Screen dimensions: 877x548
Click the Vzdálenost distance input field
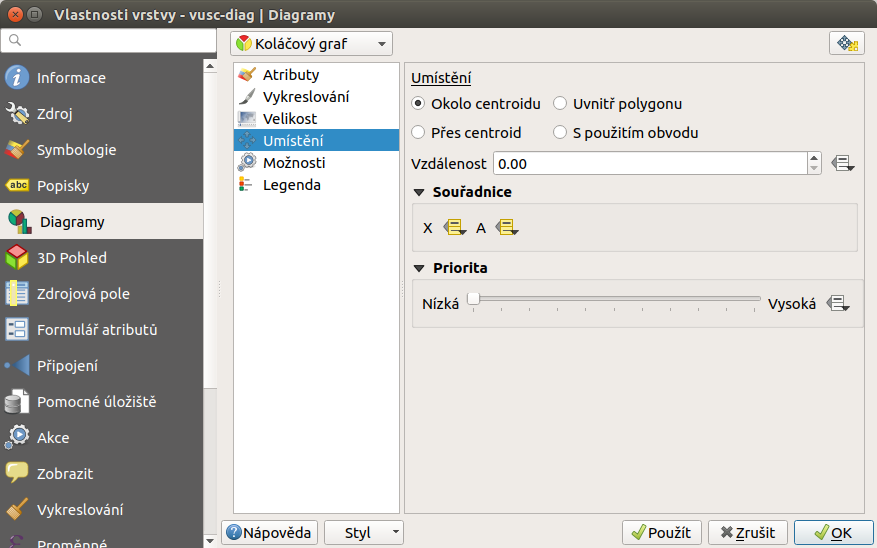tap(650, 164)
